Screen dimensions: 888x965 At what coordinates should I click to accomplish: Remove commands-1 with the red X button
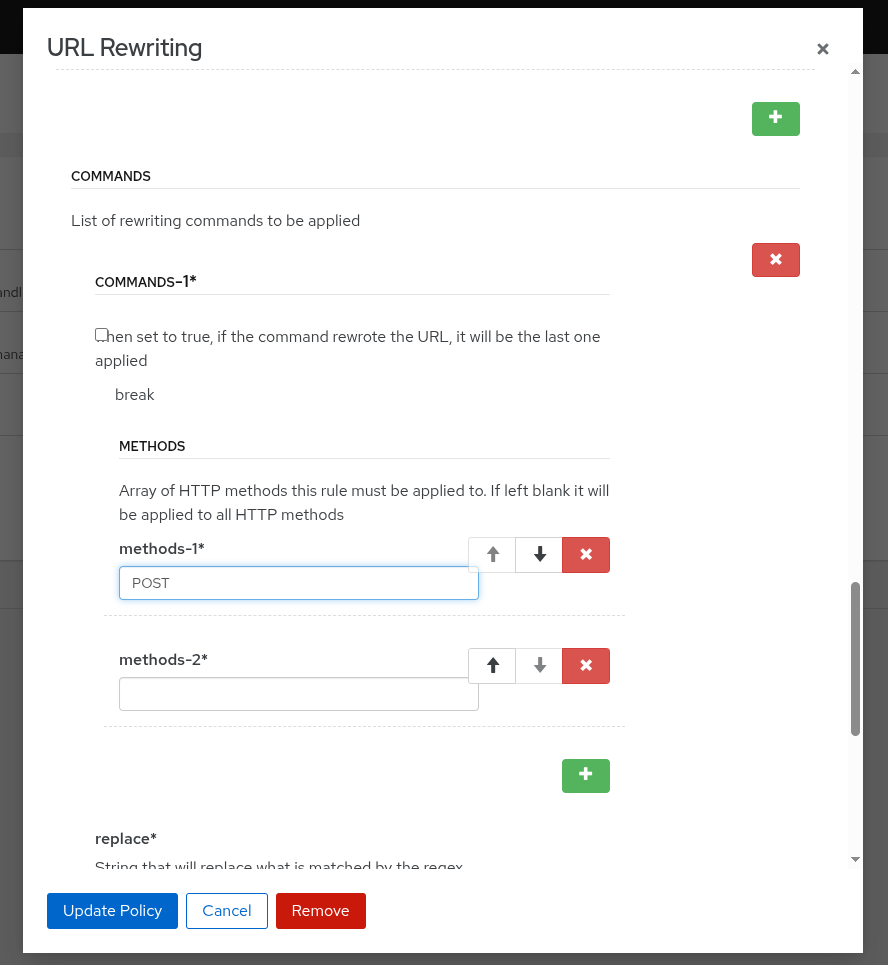coord(775,260)
